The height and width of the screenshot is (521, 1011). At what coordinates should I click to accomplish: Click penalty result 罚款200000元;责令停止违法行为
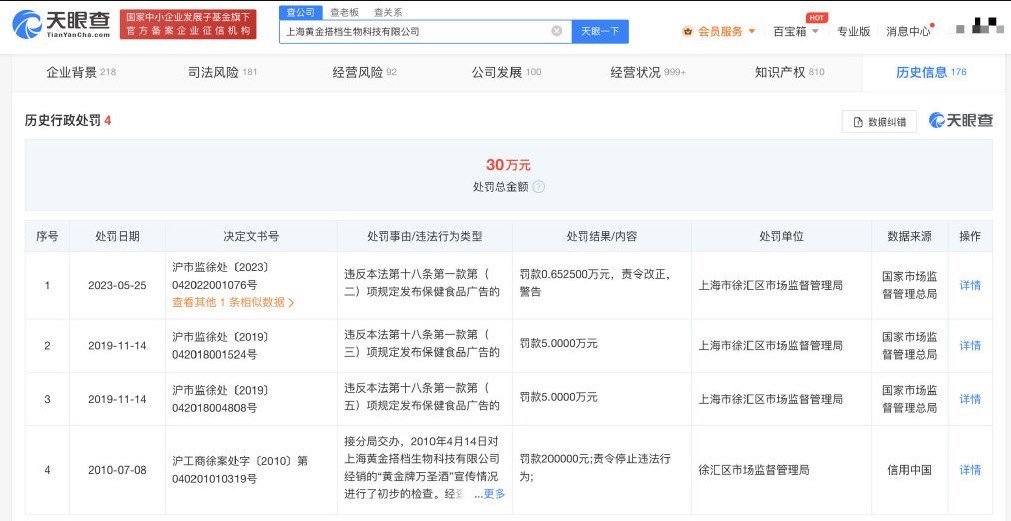click(596, 468)
